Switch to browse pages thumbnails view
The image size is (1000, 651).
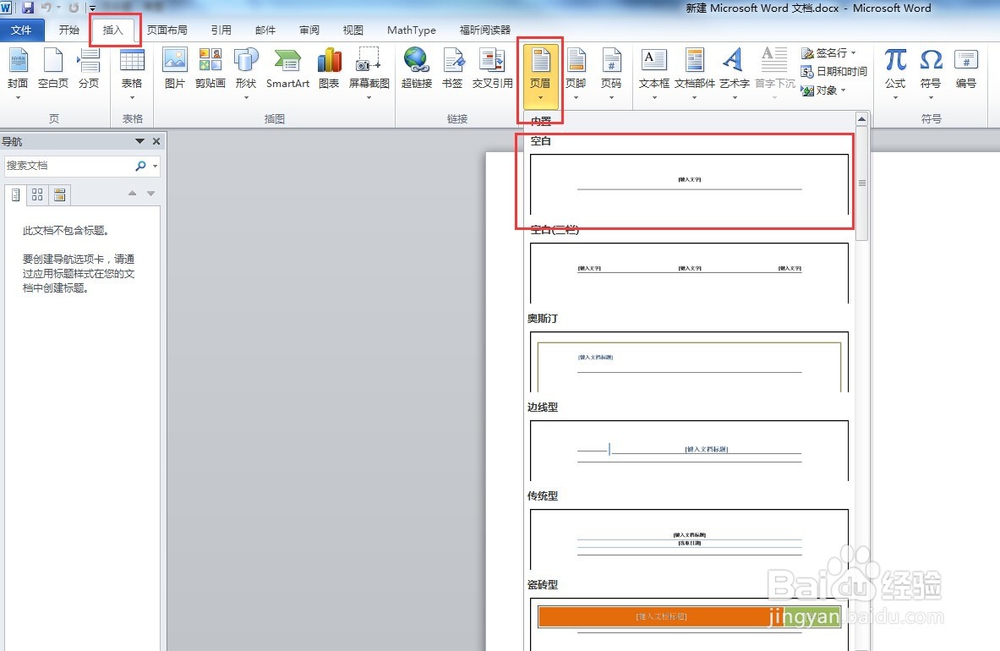tap(38, 194)
